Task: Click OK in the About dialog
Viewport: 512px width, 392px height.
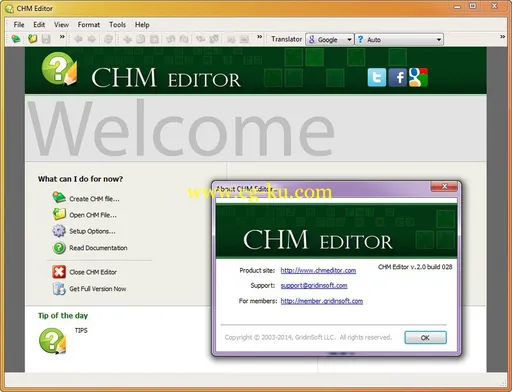Action: click(425, 338)
